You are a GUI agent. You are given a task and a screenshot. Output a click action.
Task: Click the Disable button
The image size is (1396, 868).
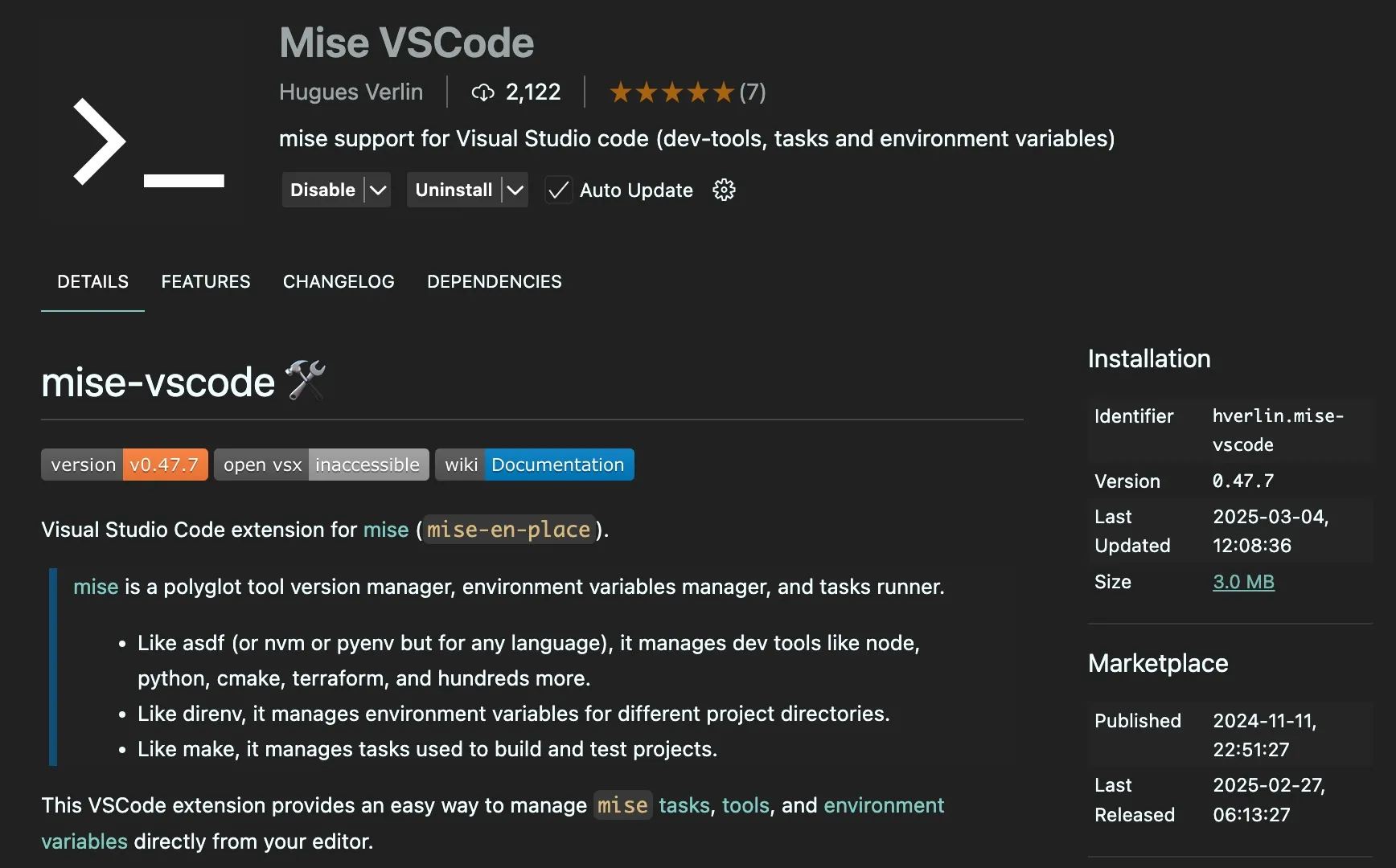[x=322, y=190]
